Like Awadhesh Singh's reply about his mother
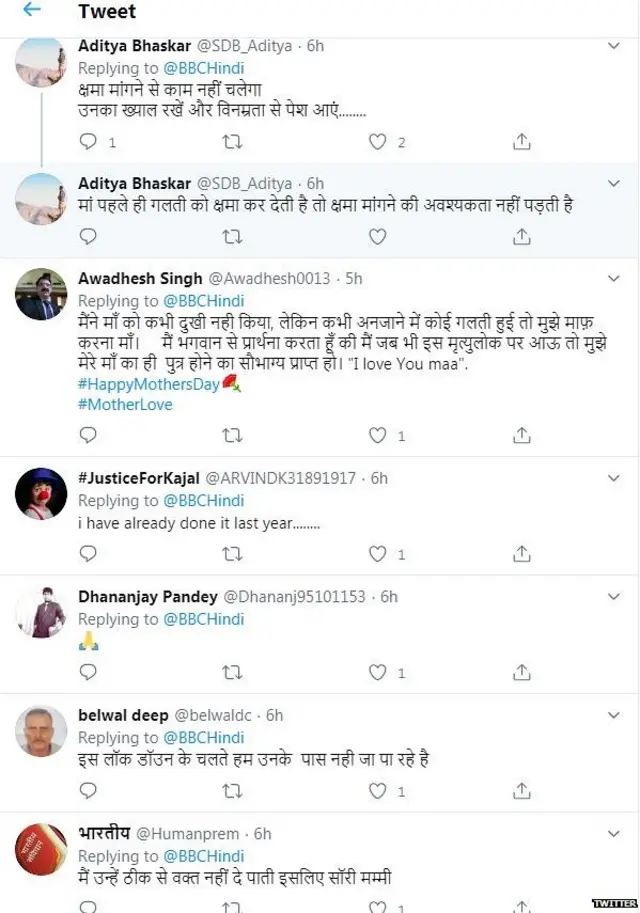This screenshot has width=640, height=913. tap(377, 435)
